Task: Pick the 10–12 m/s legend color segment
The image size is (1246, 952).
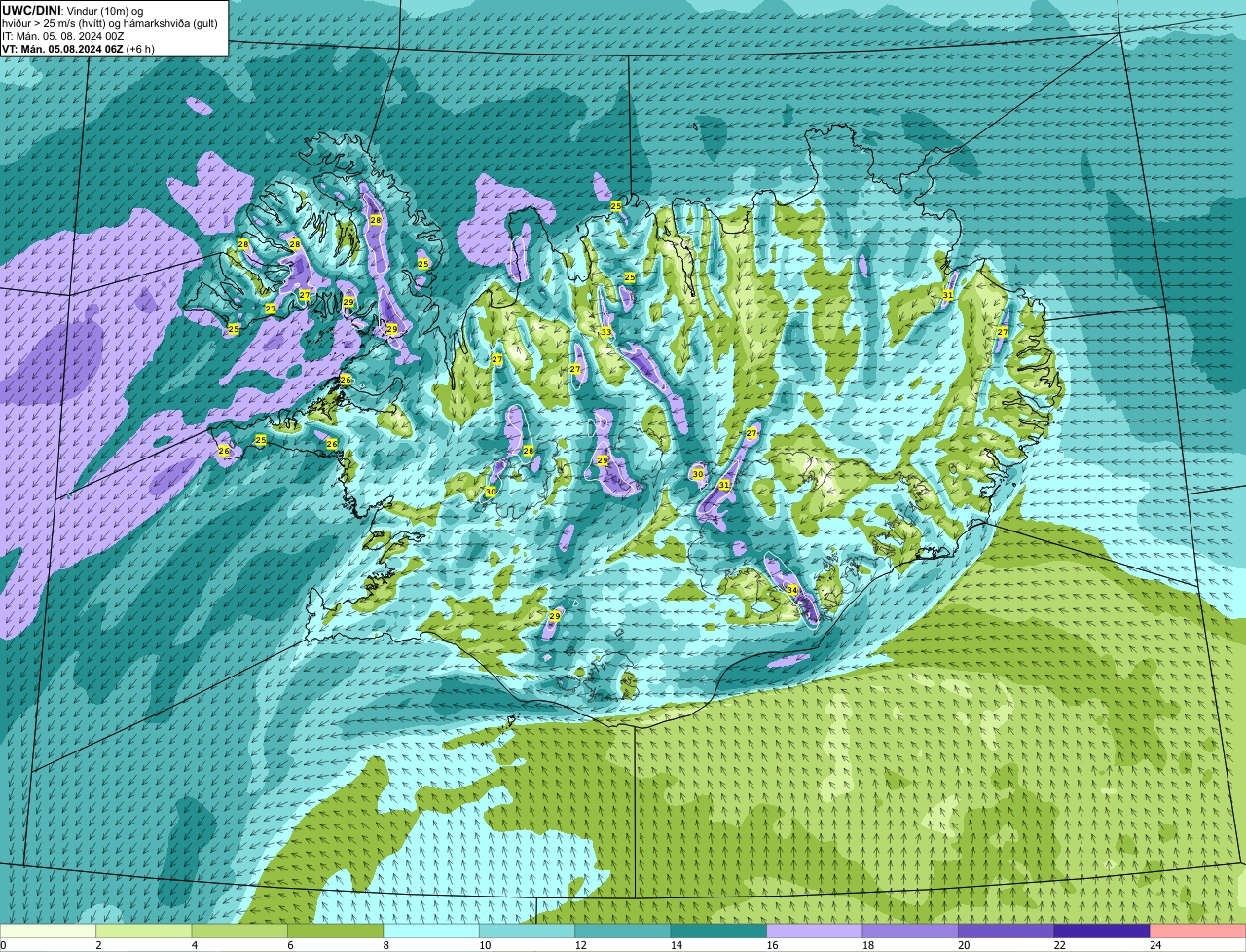Action: pos(529,931)
